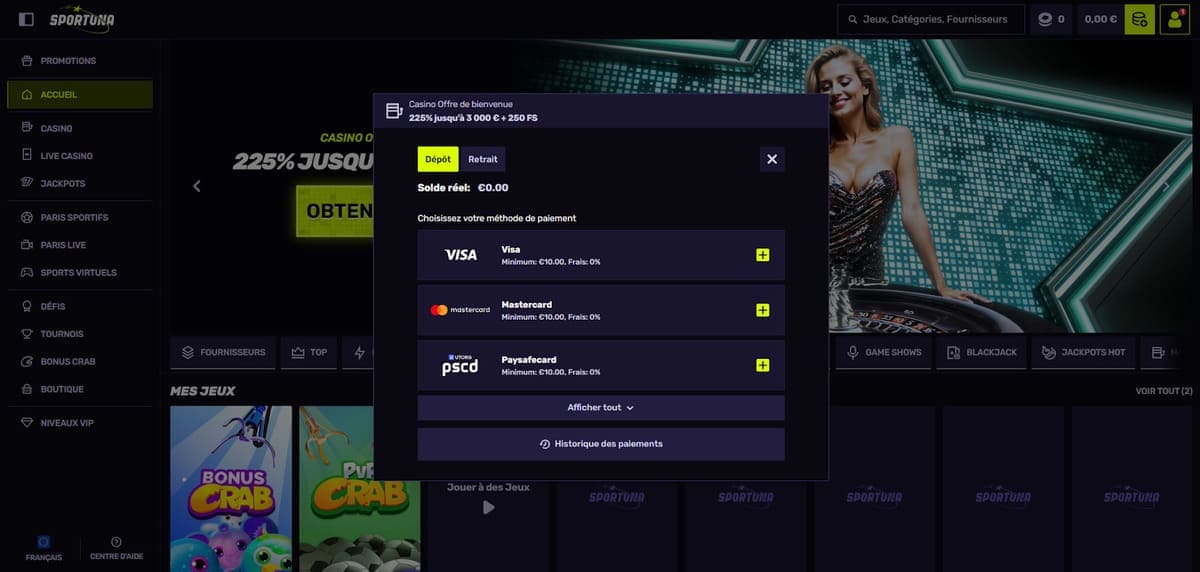Expand the Mastercard payment method

(763, 311)
